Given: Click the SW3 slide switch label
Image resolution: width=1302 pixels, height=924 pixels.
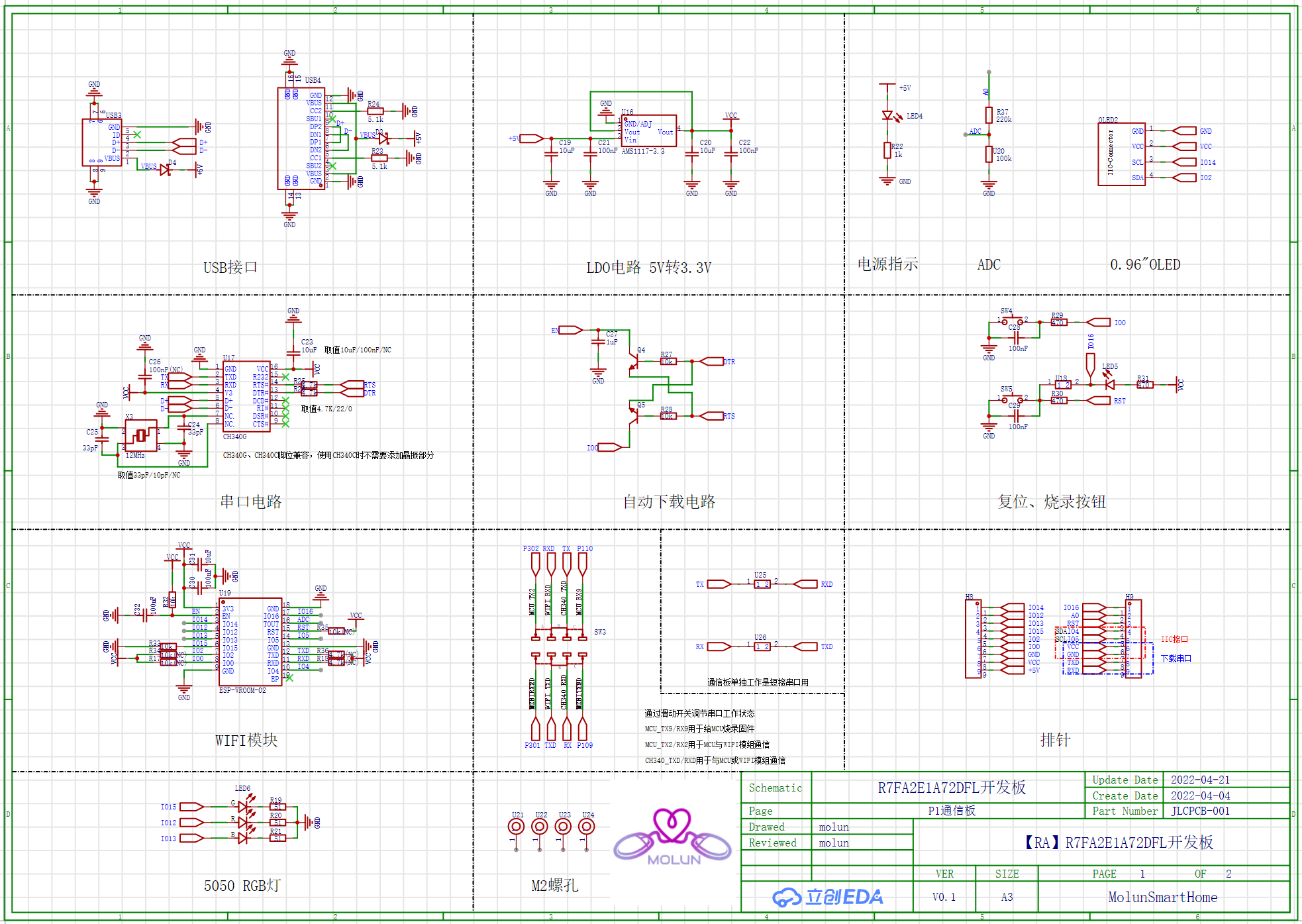Looking at the screenshot, I should [x=600, y=632].
